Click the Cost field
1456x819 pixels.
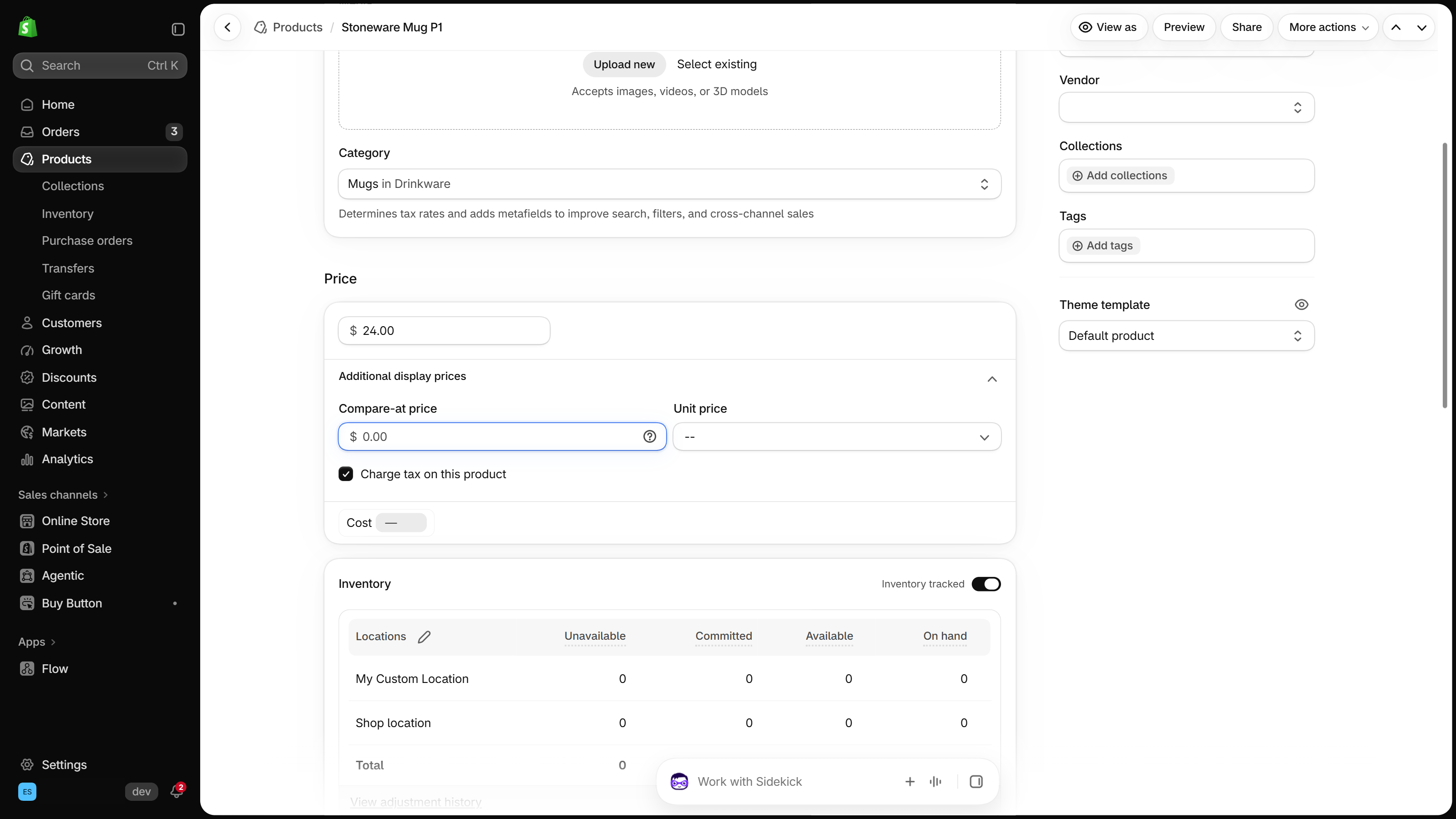pyautogui.click(x=401, y=523)
